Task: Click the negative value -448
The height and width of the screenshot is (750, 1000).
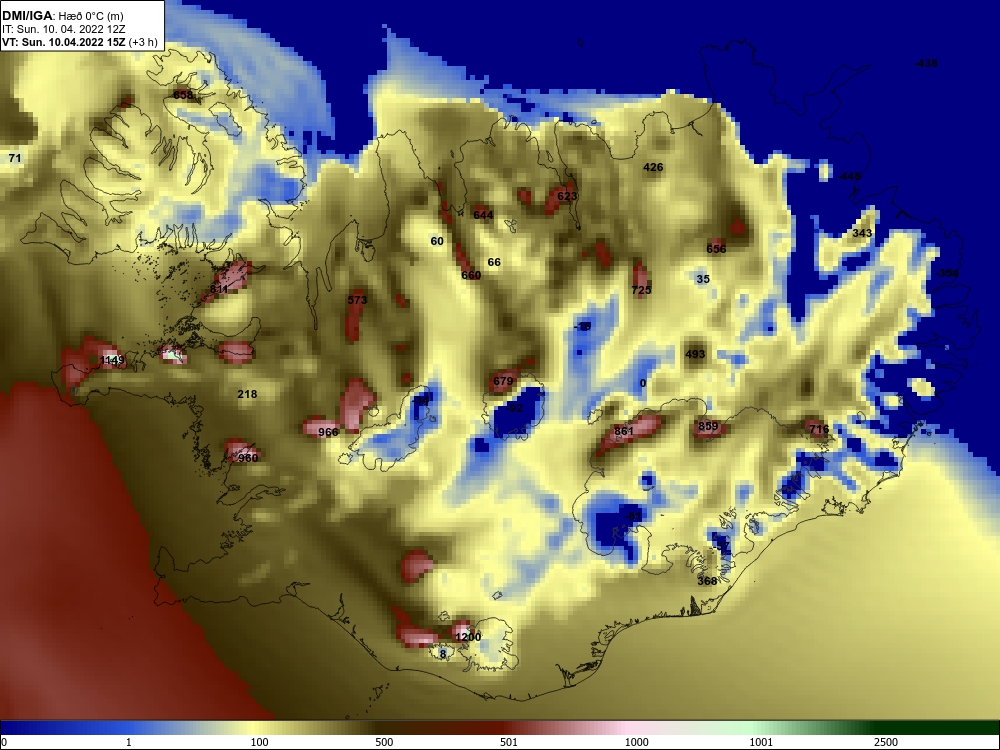Action: (849, 176)
